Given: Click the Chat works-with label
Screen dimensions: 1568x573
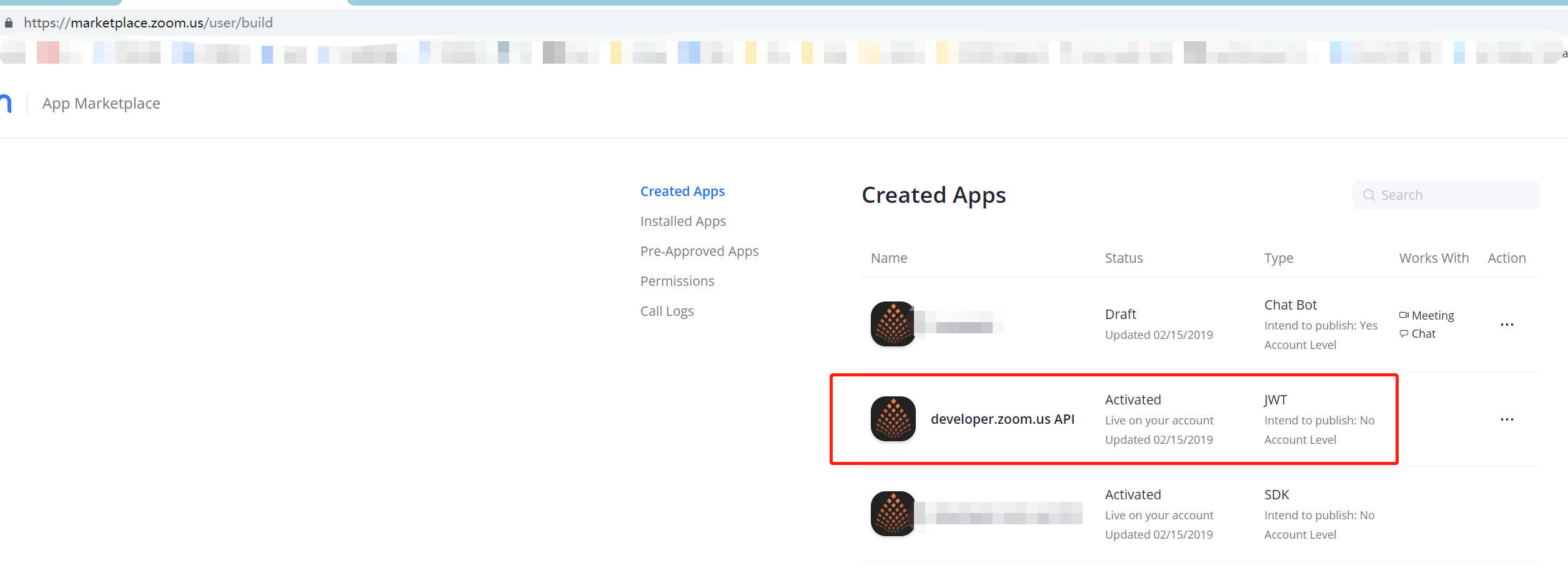Looking at the screenshot, I should (1424, 333).
